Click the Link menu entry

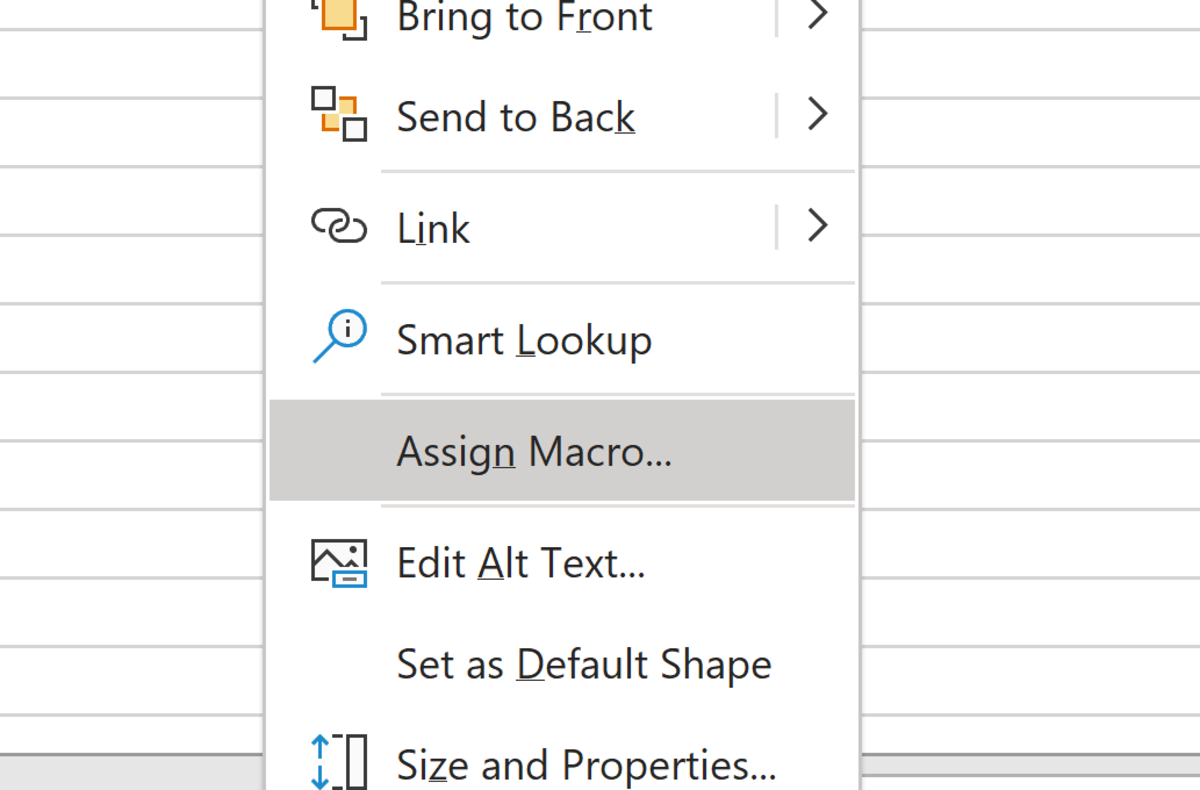point(433,227)
